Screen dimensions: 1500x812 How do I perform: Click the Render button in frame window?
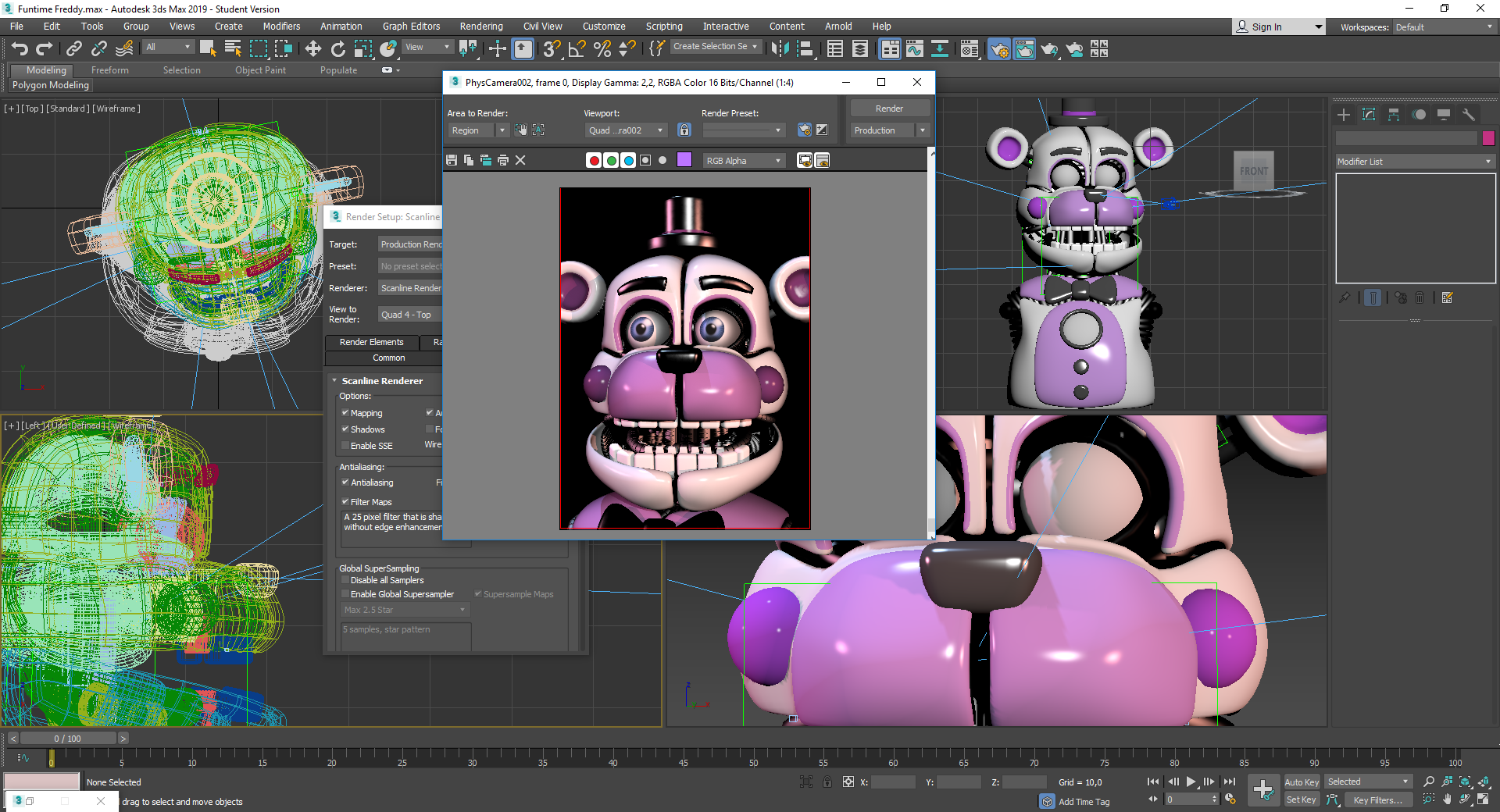pyautogui.click(x=889, y=109)
